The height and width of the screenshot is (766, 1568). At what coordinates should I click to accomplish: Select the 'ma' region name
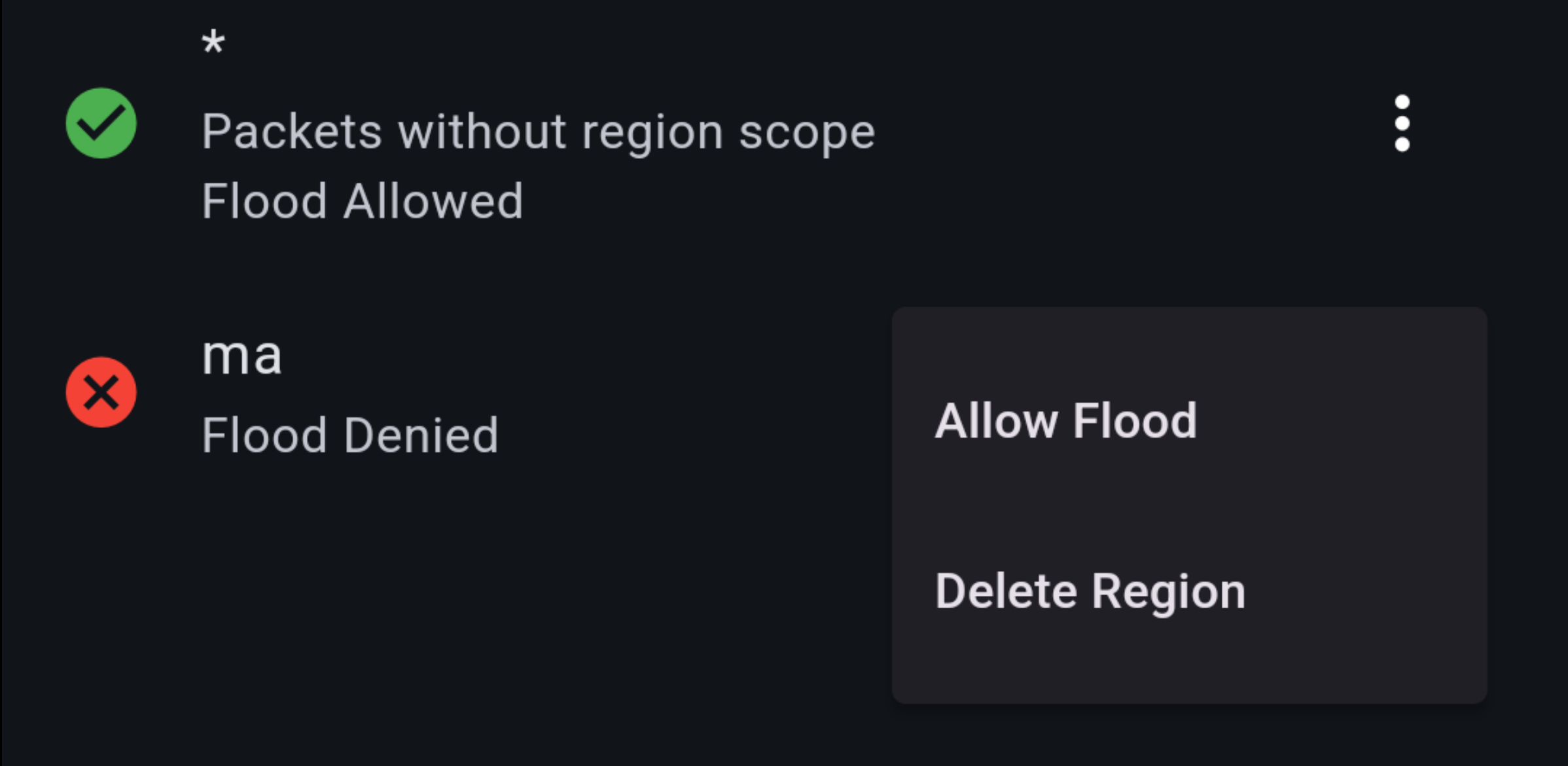(241, 357)
